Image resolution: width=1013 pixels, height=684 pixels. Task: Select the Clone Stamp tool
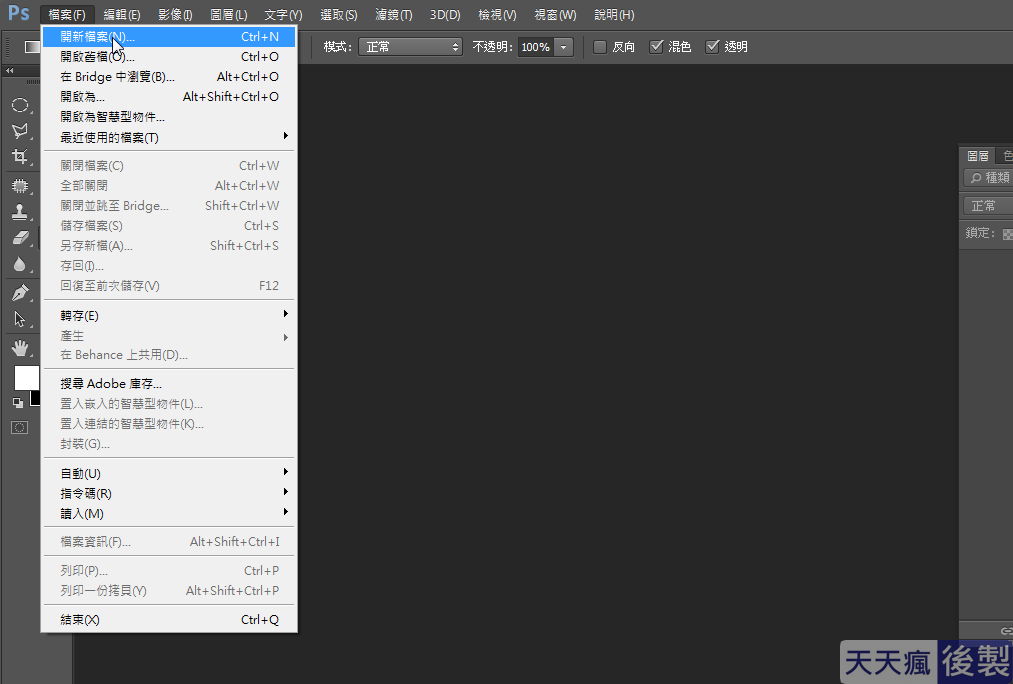coord(20,212)
